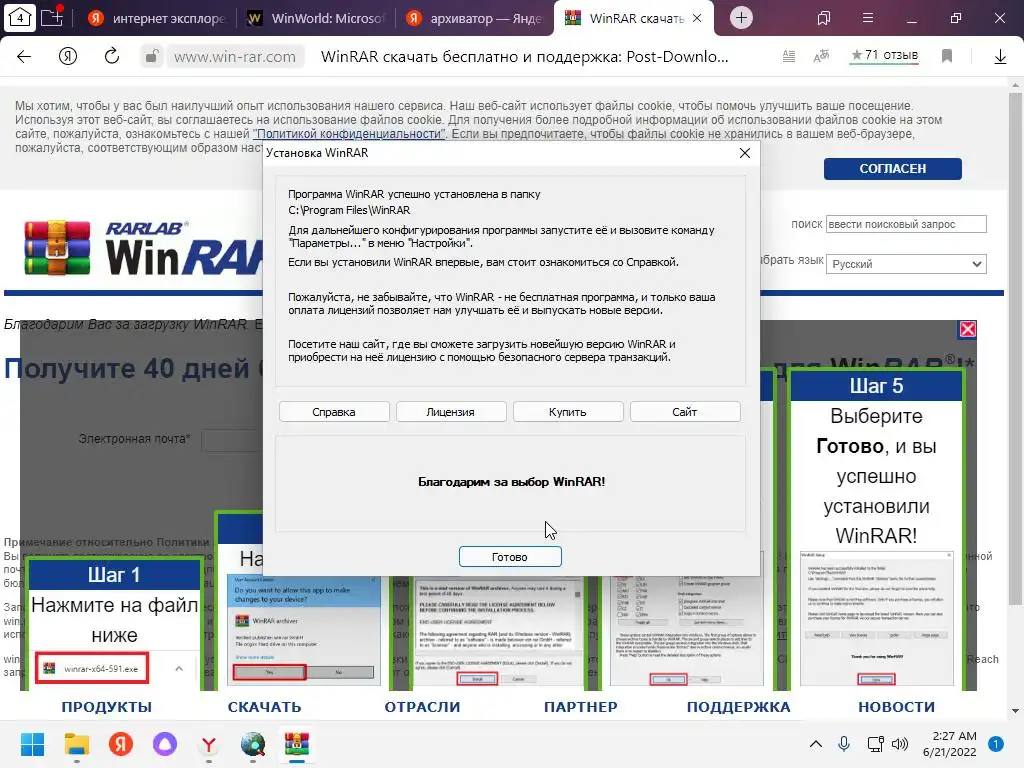Click the WinRAR books logo image
The height and width of the screenshot is (768, 1024).
(57, 248)
